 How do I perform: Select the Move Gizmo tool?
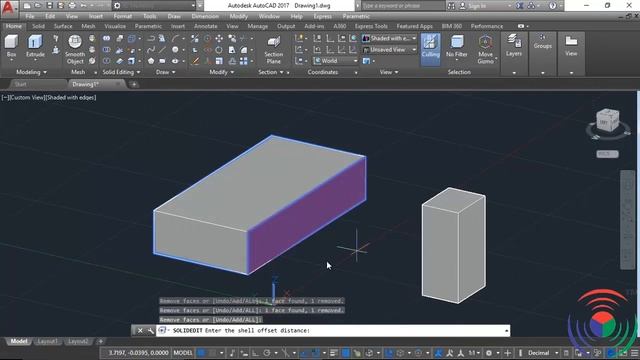pos(485,49)
